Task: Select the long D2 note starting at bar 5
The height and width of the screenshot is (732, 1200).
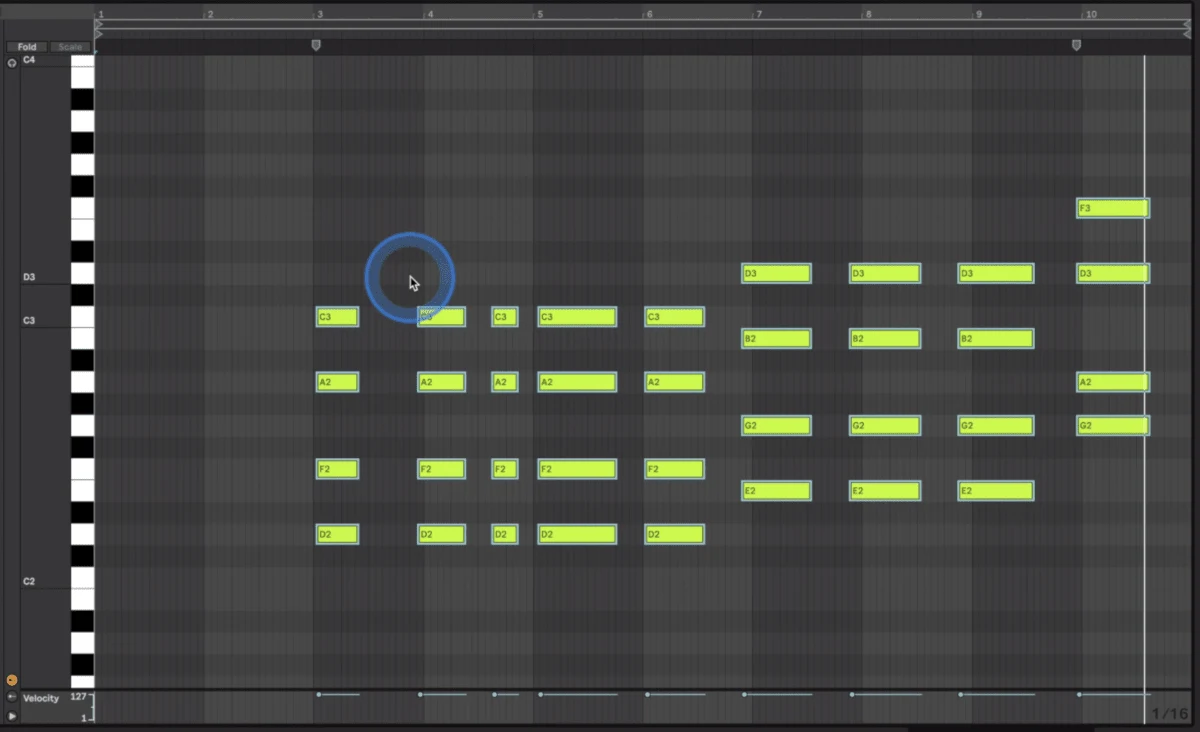Action: (577, 534)
